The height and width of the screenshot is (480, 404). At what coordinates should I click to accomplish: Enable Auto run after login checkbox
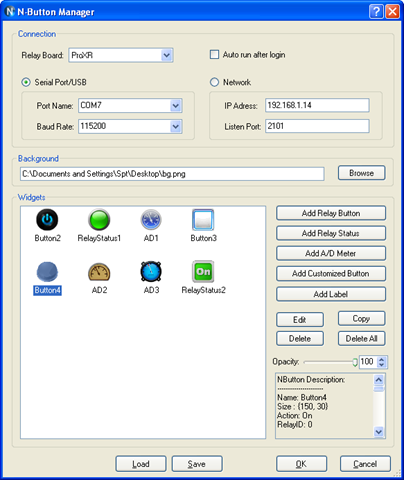[214, 54]
